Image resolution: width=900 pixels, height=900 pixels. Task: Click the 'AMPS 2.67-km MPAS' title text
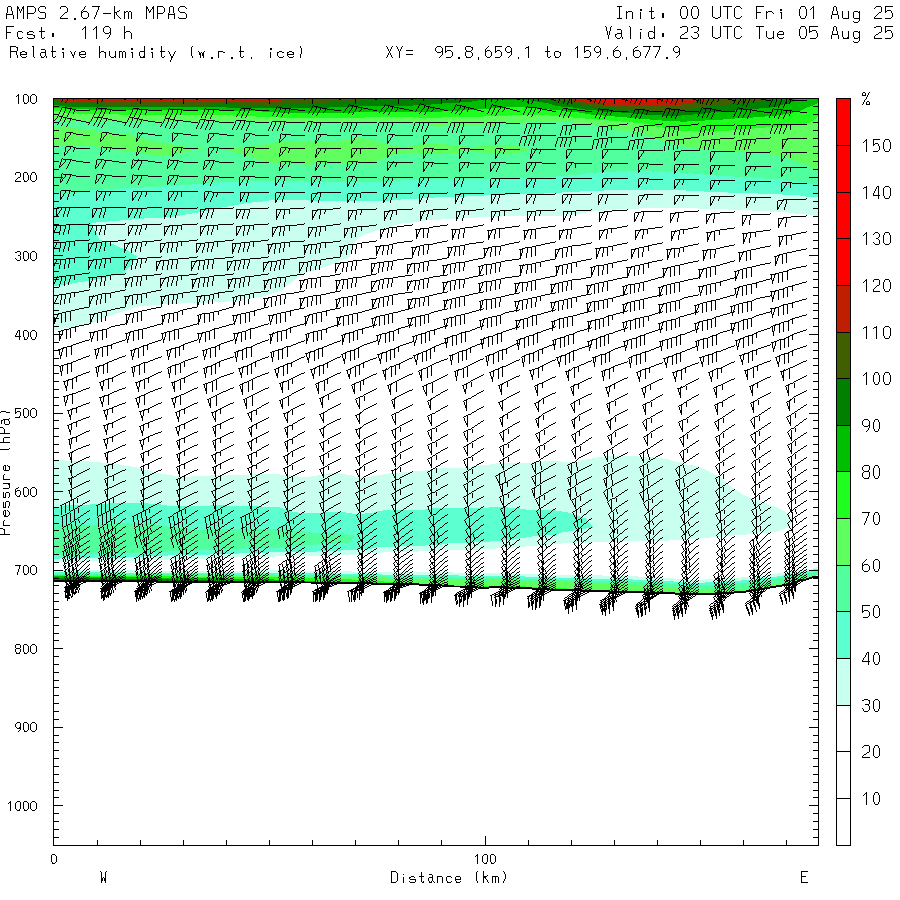(x=96, y=13)
